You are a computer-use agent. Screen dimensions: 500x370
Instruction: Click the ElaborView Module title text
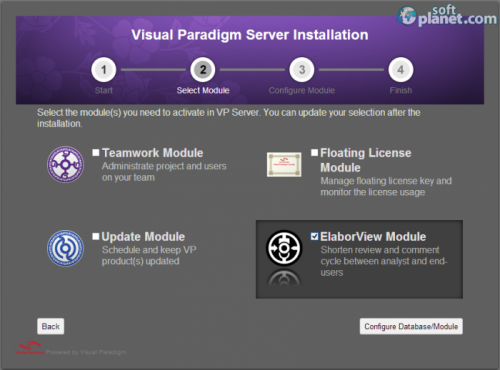pos(373,237)
